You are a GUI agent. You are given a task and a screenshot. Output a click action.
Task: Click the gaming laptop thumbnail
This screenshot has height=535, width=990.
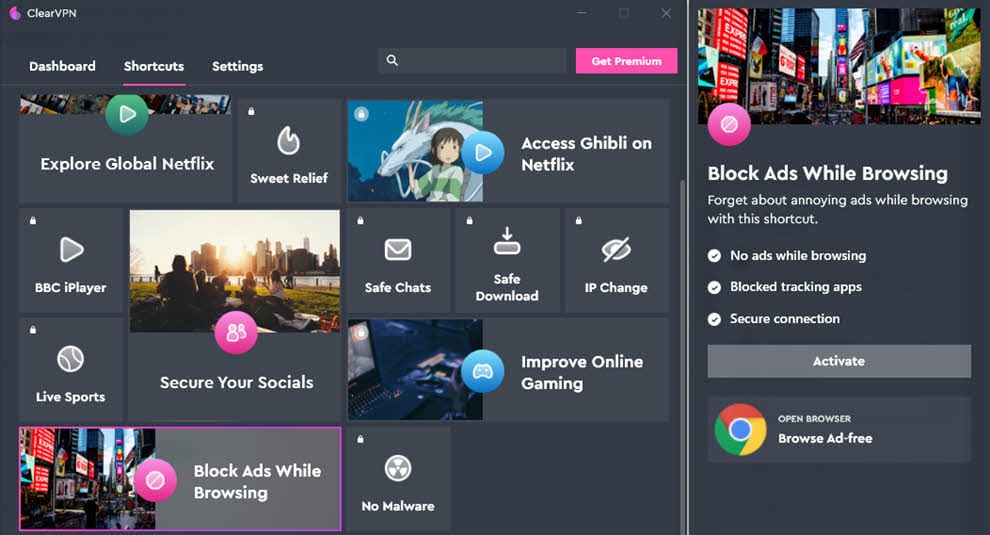tap(415, 370)
